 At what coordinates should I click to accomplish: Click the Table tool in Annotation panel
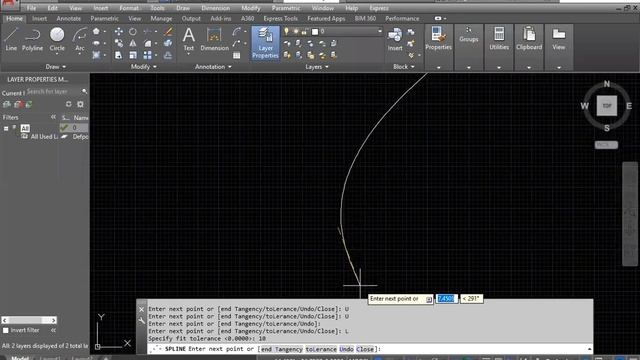coord(237,55)
